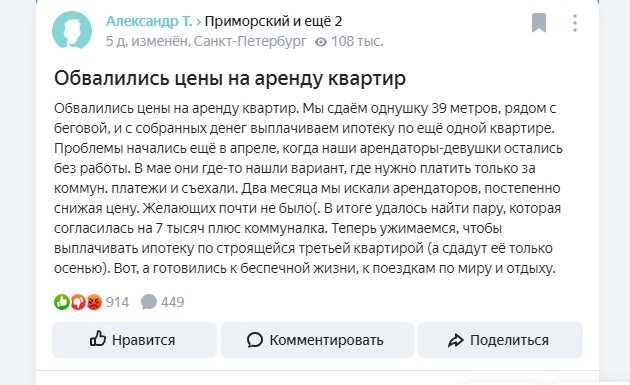Click the post body text
This screenshot has height=385, width=630.
tap(308, 188)
